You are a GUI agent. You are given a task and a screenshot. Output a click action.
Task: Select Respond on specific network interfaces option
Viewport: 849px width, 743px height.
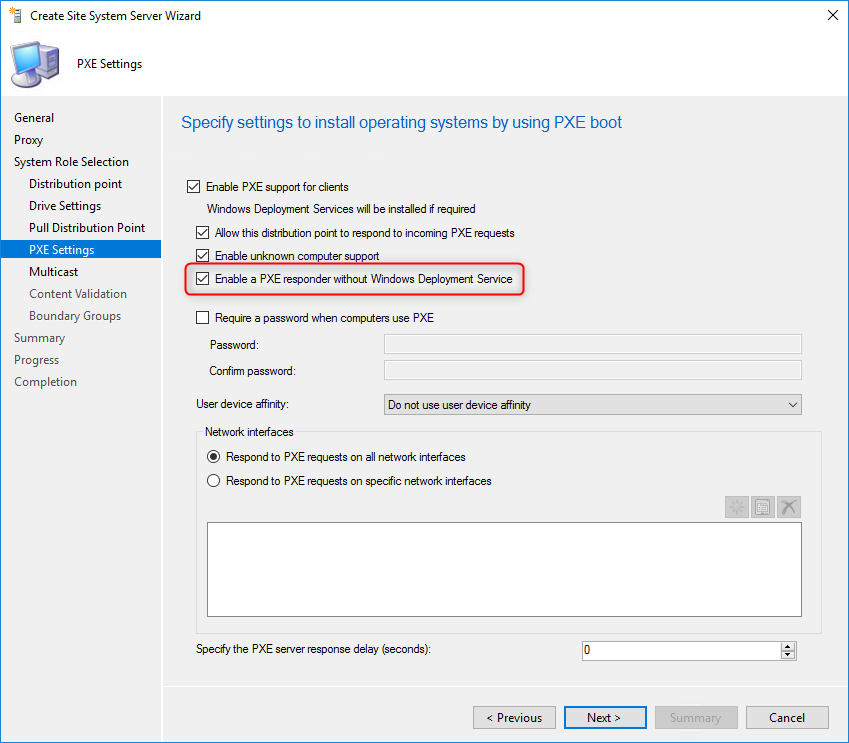[213, 481]
